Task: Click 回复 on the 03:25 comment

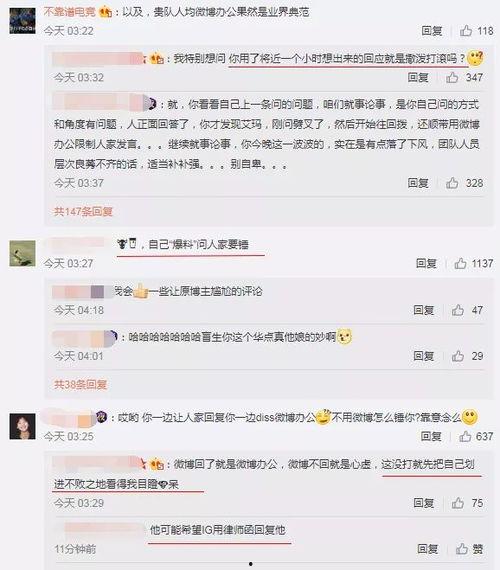Action: pyautogui.click(x=431, y=436)
